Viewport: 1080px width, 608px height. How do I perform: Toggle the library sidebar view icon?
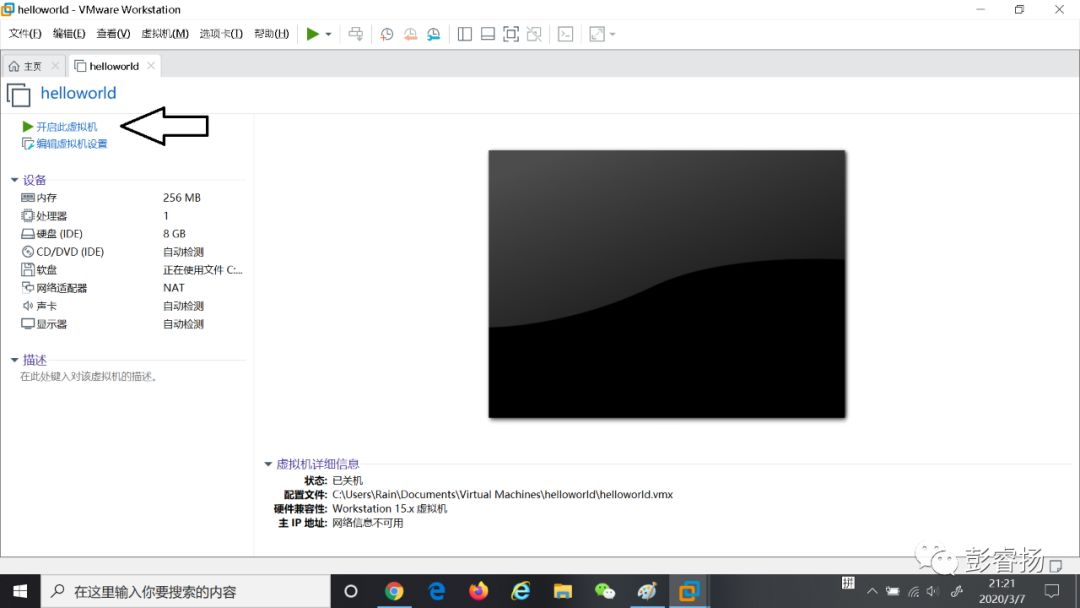(465, 34)
